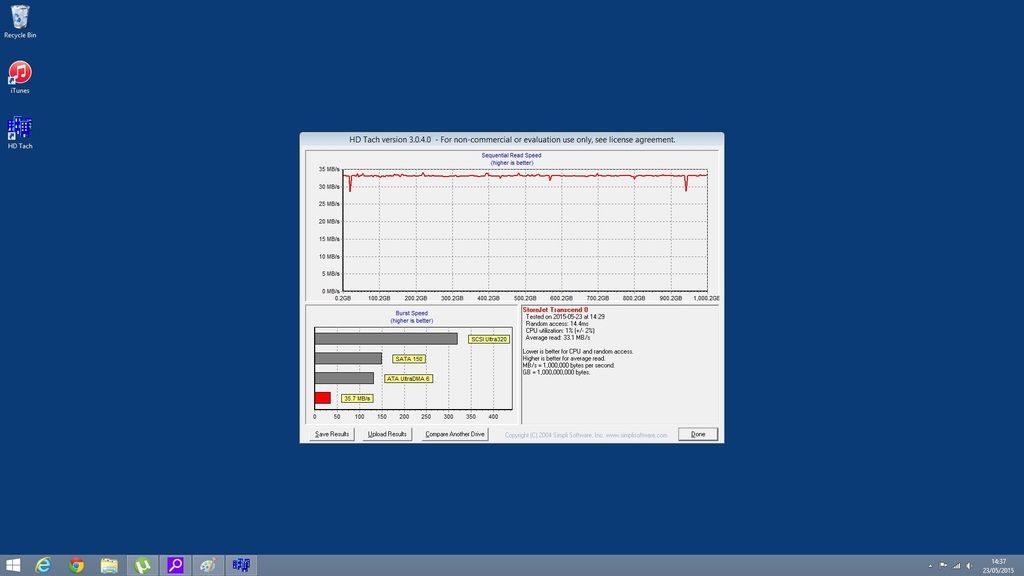1024x576 pixels.
Task: Select the HD Tach taskbar button
Action: [x=241, y=566]
